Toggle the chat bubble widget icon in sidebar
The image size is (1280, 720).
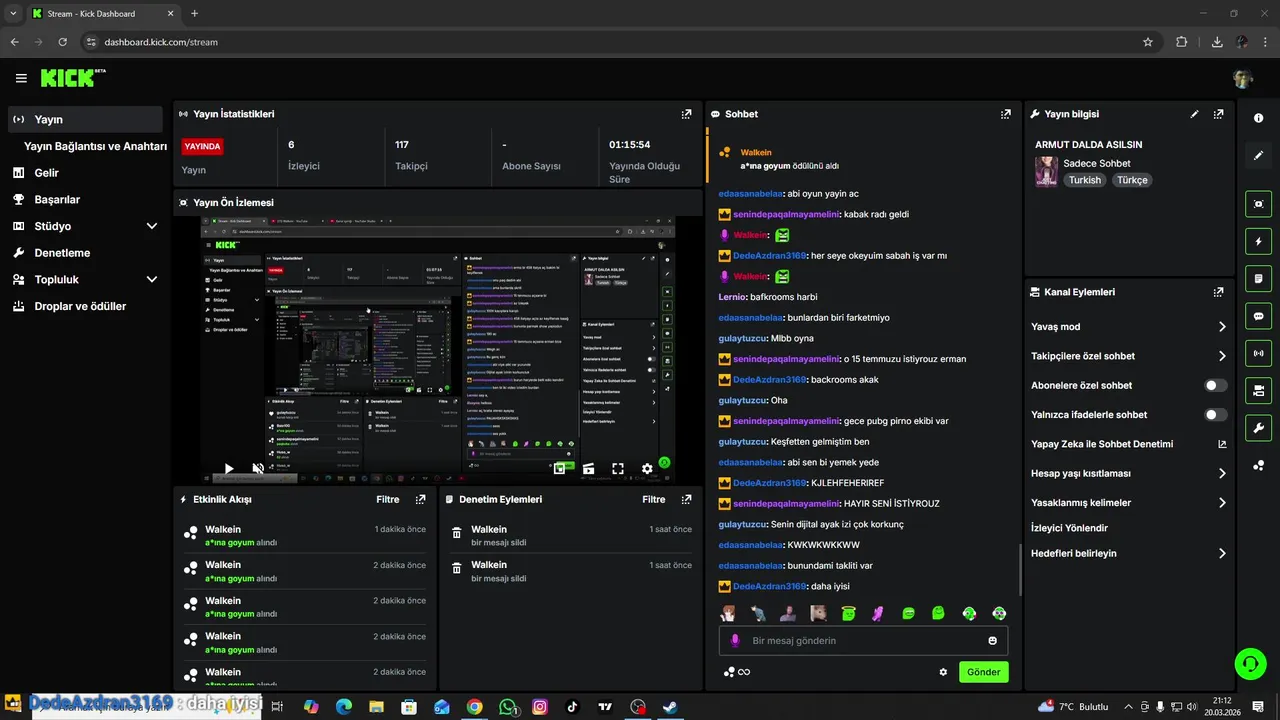(1258, 316)
